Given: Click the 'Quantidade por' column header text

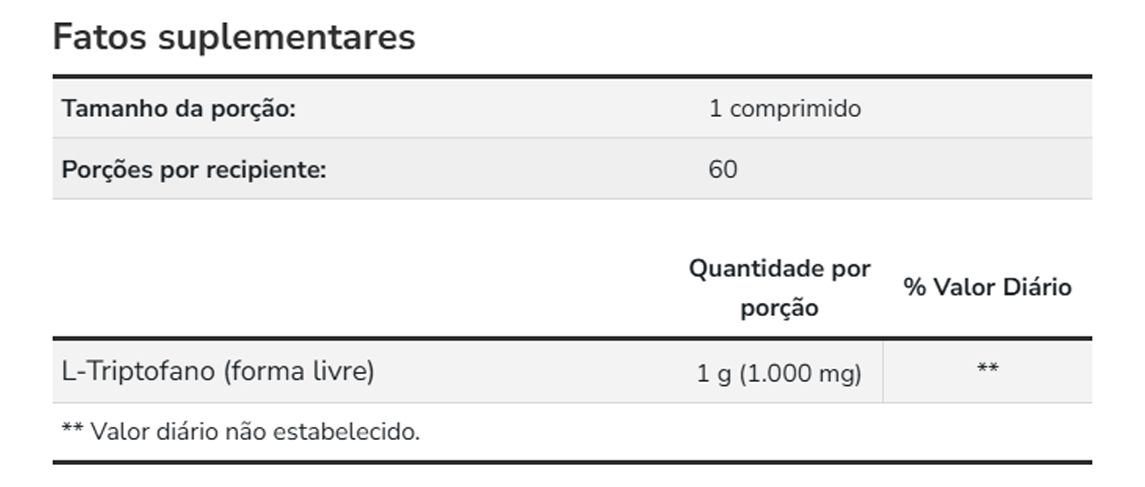Looking at the screenshot, I should 779,268.
